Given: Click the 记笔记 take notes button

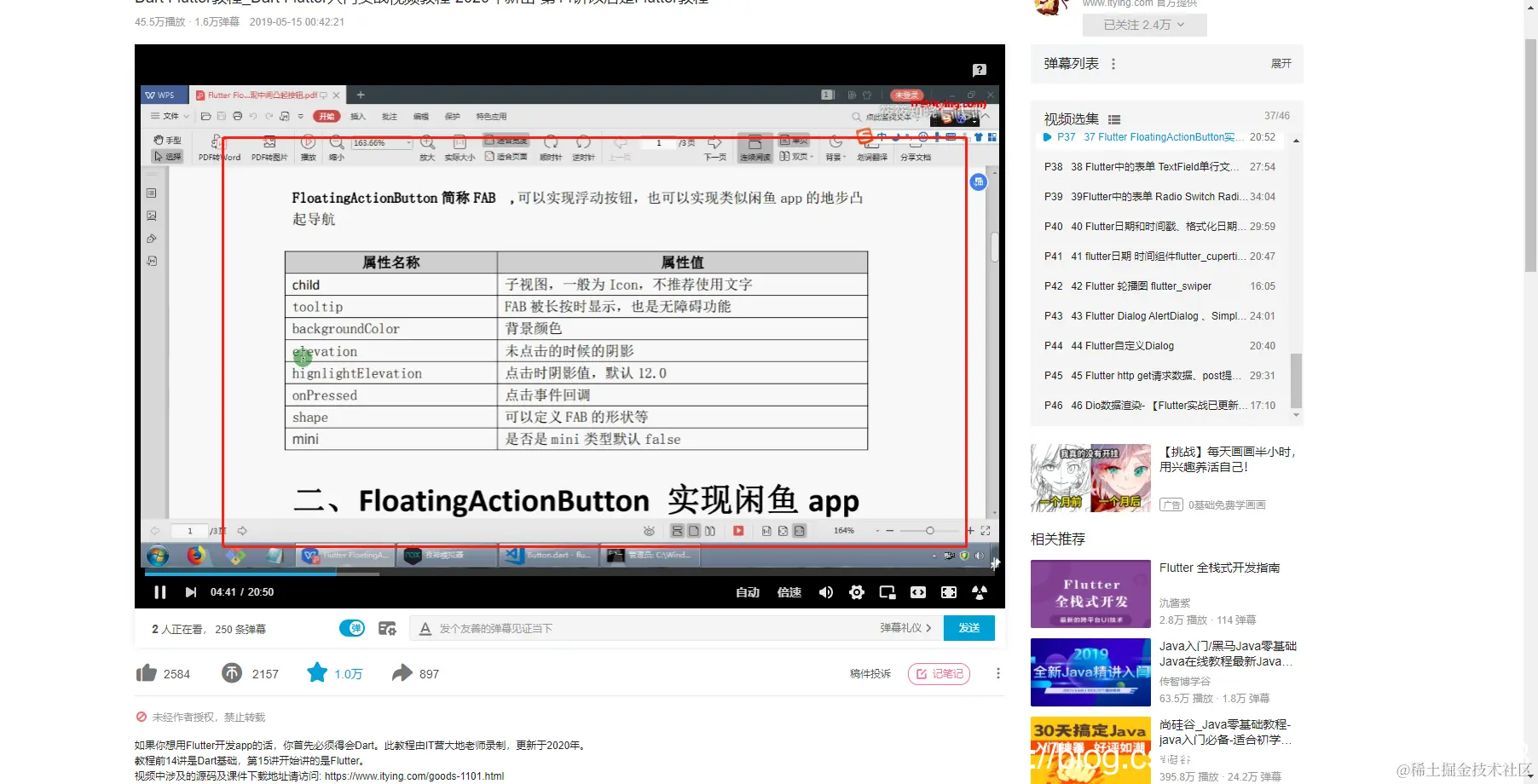Looking at the screenshot, I should 940,673.
